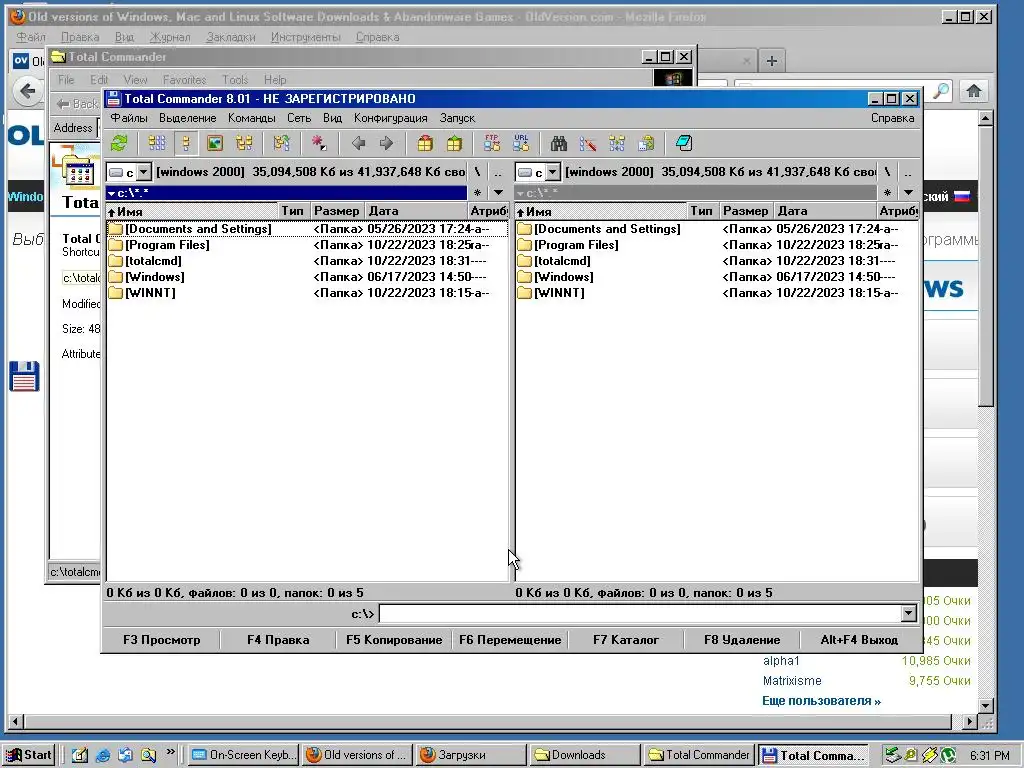This screenshot has width=1024, height=768.
Task: Click the icon left of the Notepad icon
Action: 646,143
